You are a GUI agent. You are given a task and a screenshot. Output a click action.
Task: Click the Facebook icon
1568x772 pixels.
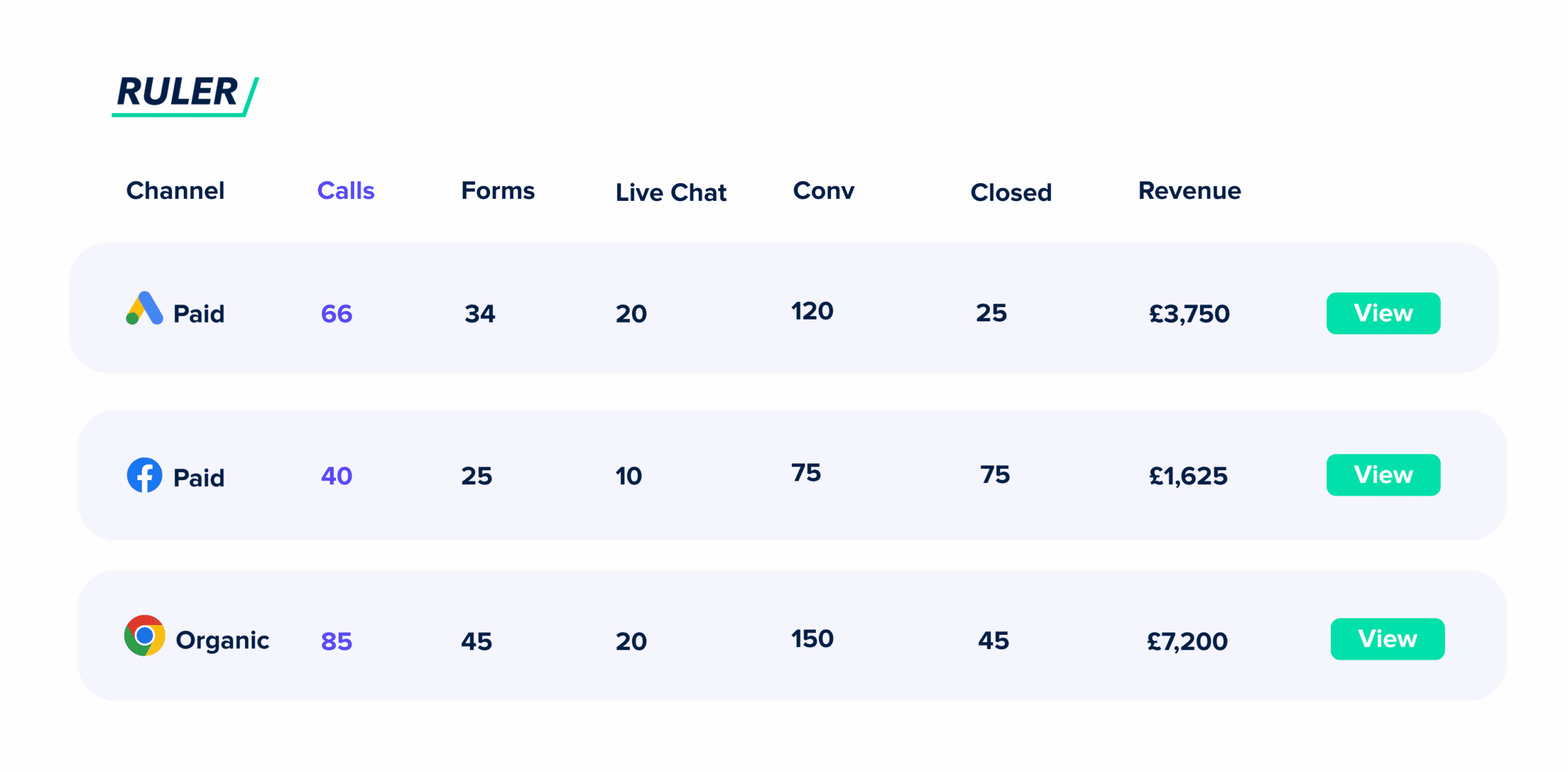[145, 474]
